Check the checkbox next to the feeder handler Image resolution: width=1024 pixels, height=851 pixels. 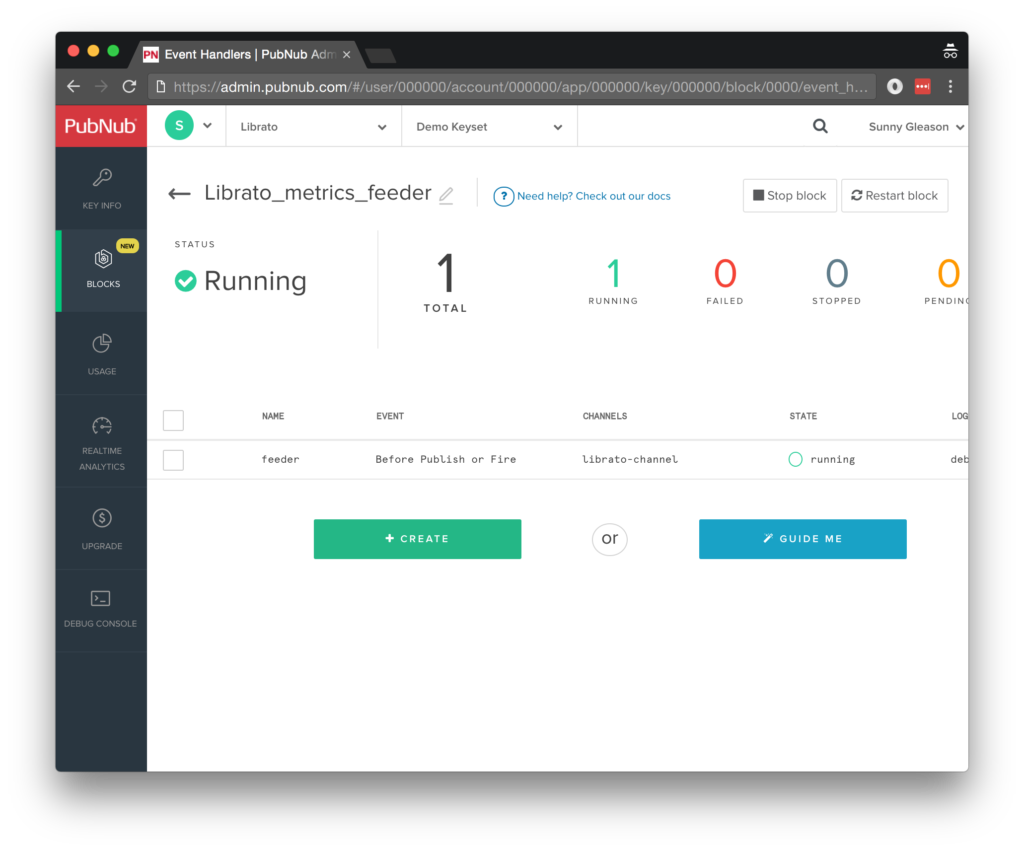point(173,459)
